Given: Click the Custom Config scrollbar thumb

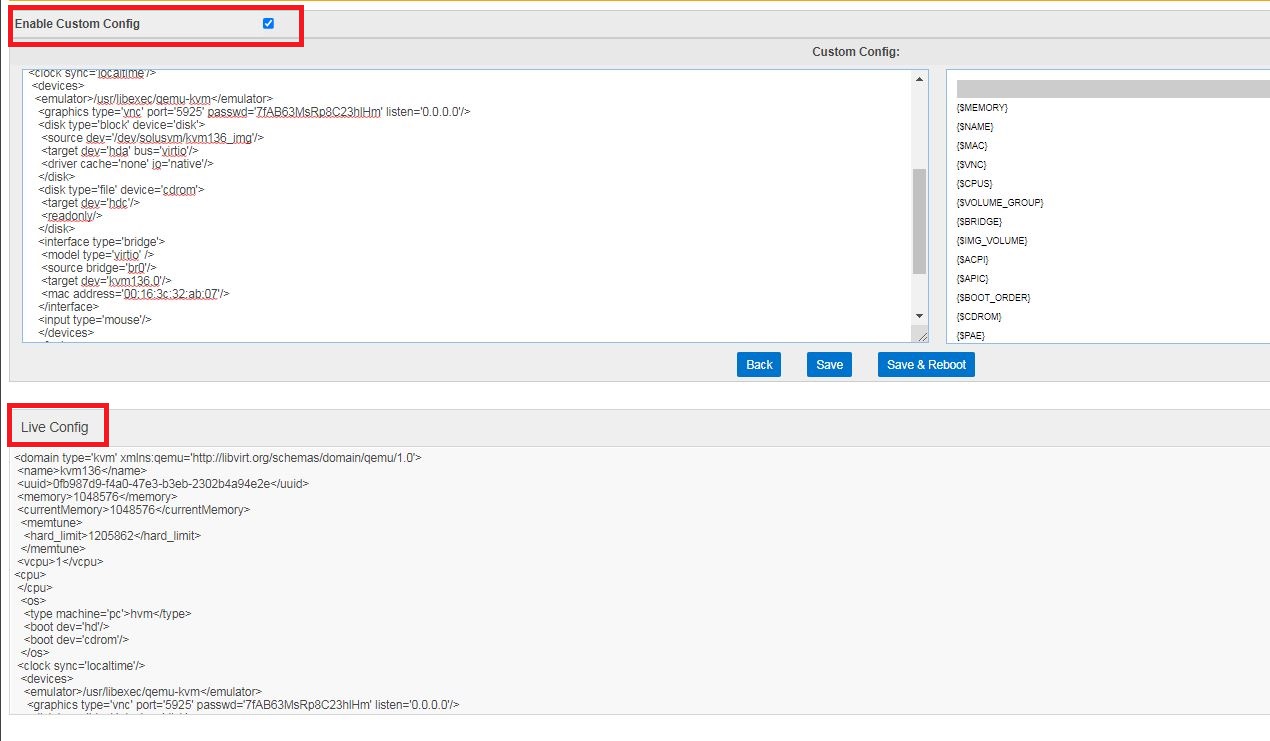Looking at the screenshot, I should pyautogui.click(x=919, y=220).
